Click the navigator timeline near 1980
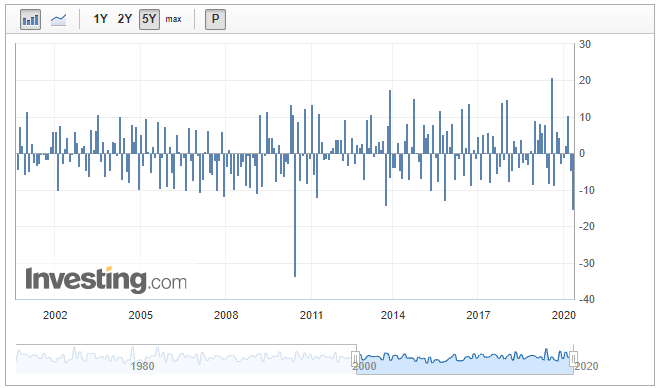 point(142,366)
